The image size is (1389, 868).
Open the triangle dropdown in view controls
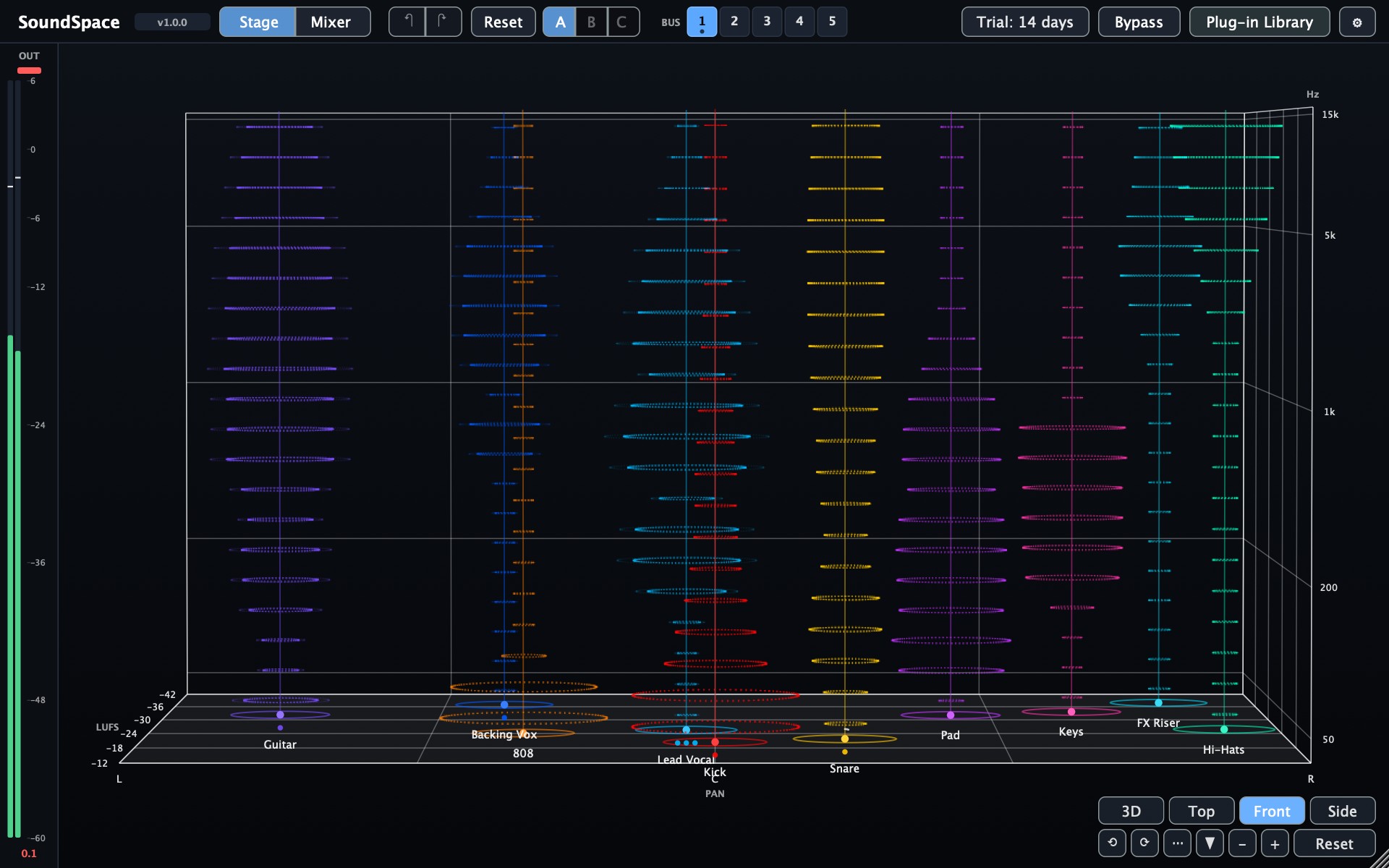pyautogui.click(x=1210, y=843)
